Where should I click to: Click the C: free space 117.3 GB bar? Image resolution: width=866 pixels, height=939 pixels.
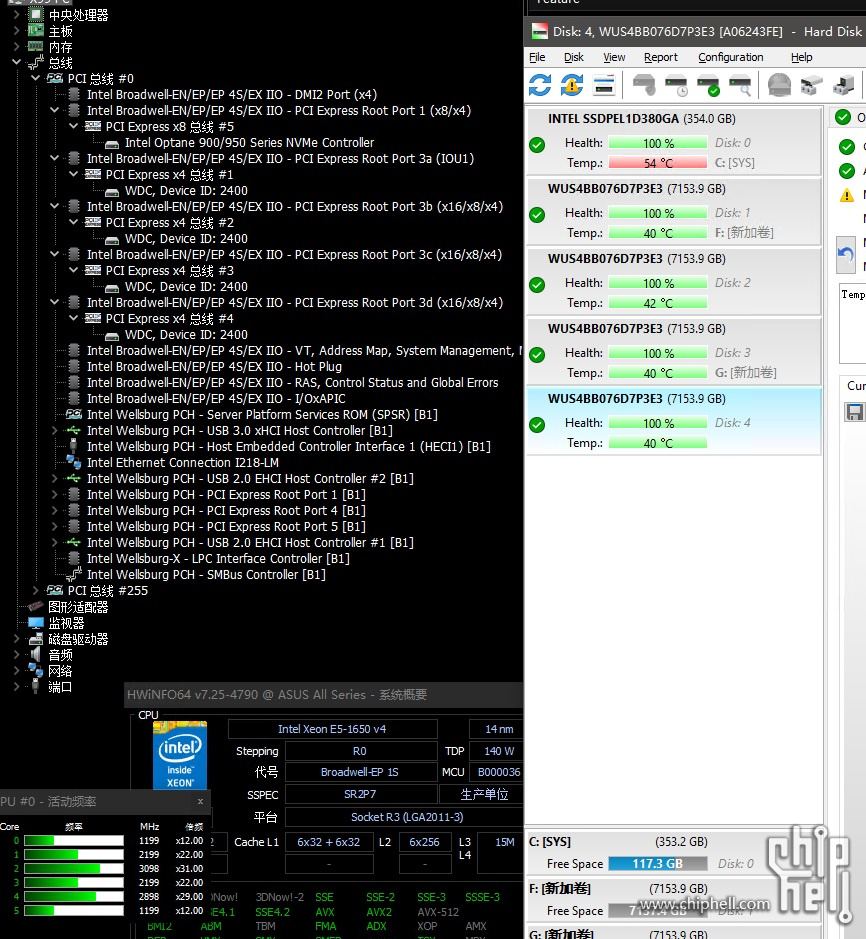pyautogui.click(x=658, y=864)
